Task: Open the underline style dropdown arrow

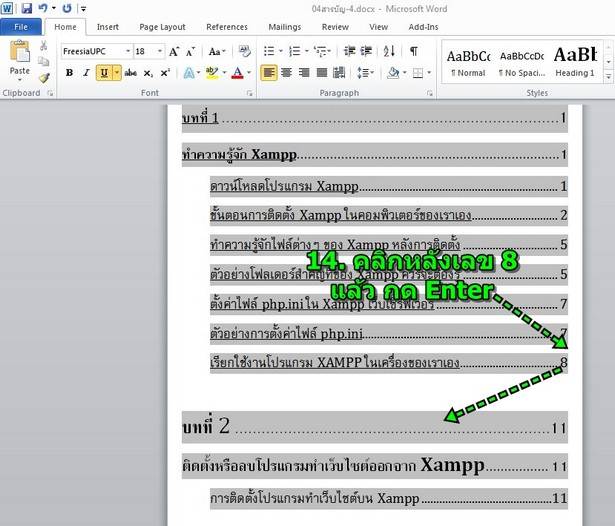Action: click(117, 73)
